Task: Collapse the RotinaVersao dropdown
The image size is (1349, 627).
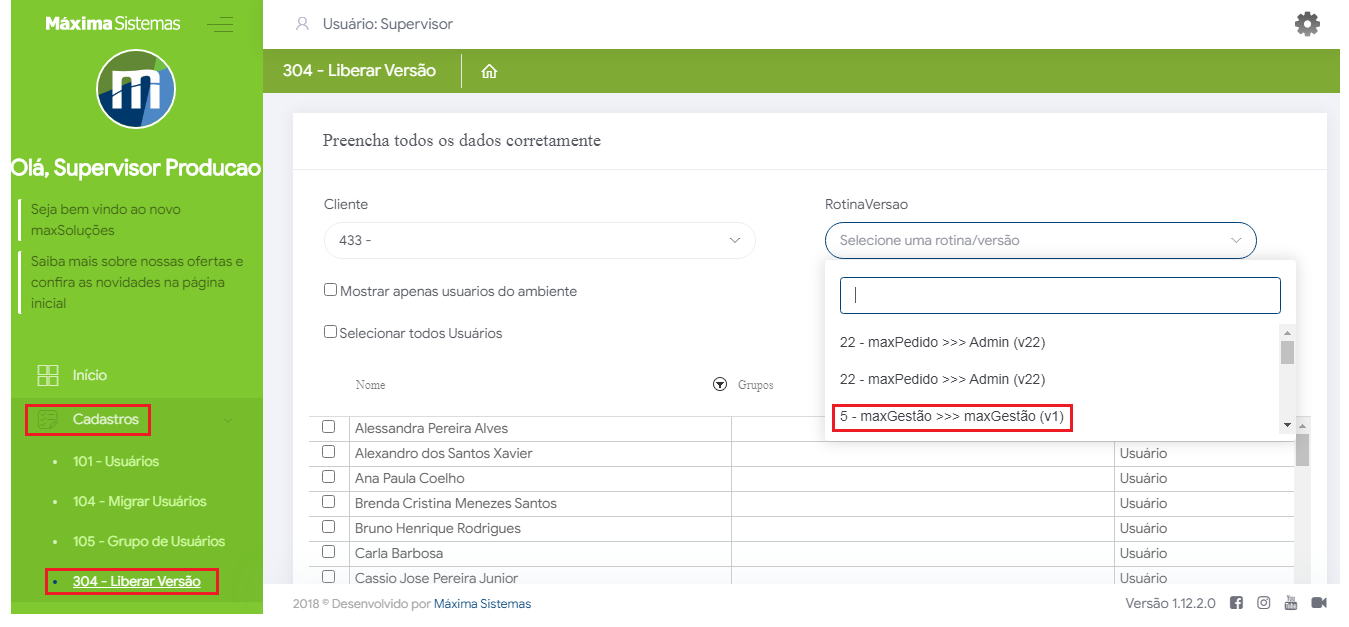Action: (x=1040, y=241)
